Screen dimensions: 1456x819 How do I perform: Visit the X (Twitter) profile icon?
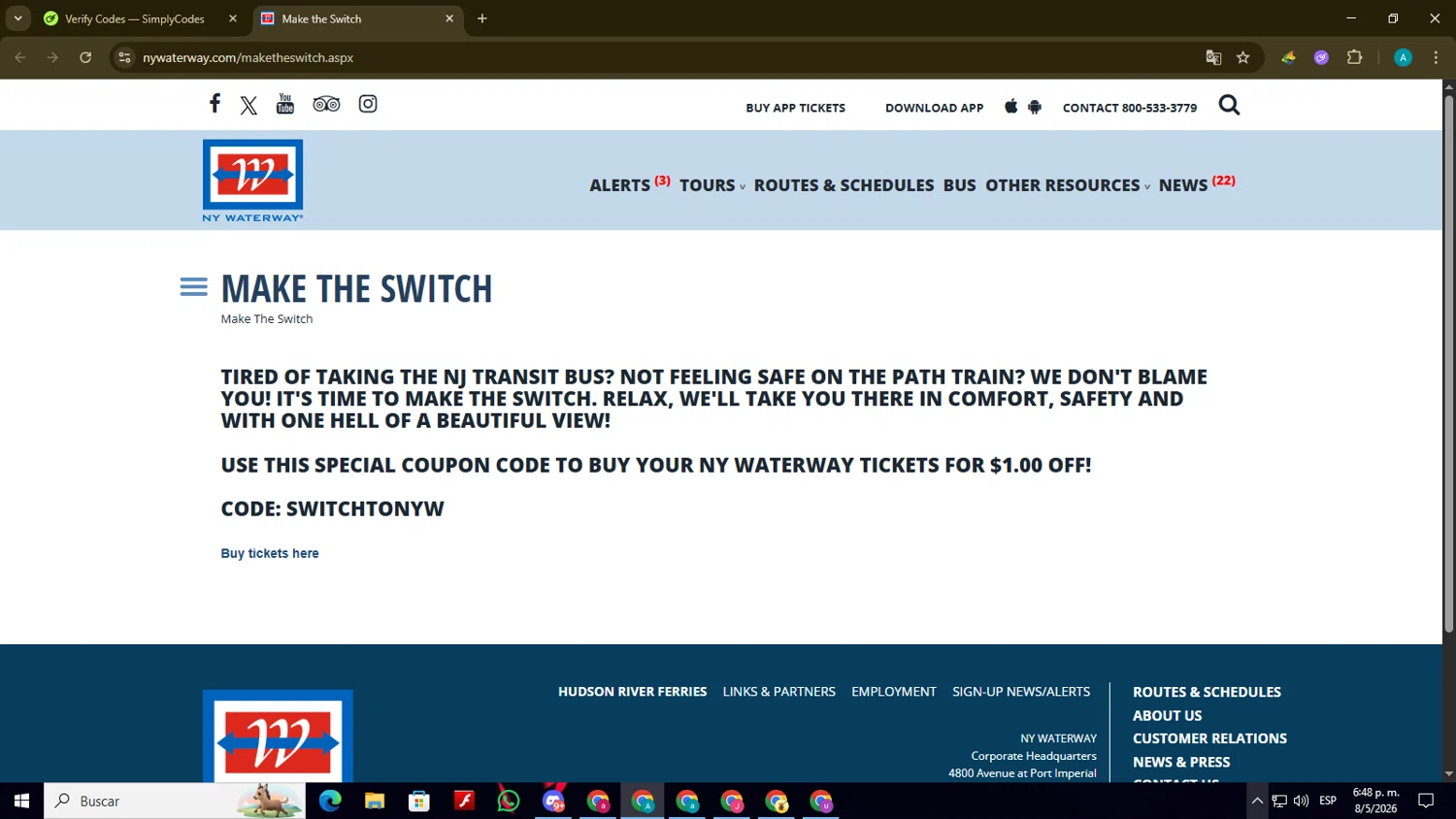click(x=248, y=105)
